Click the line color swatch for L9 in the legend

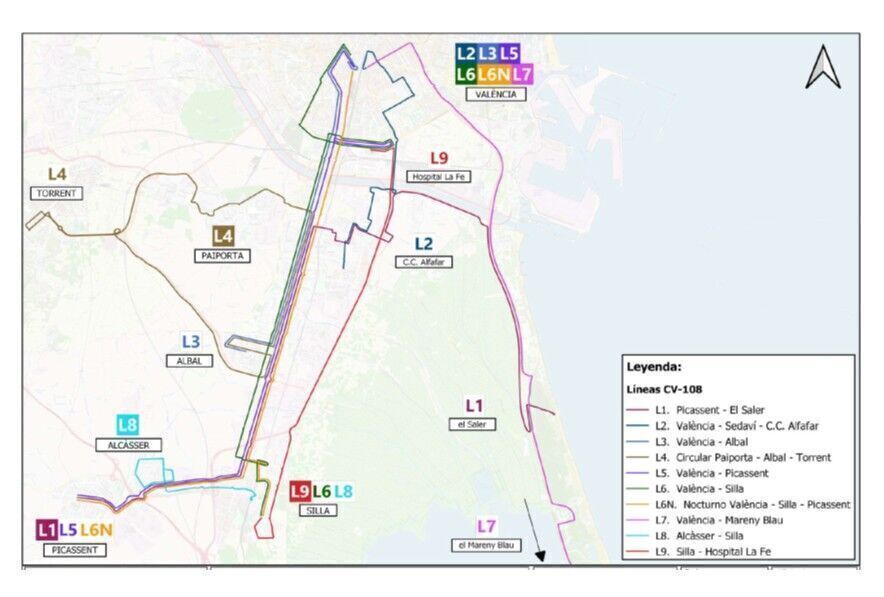click(636, 552)
